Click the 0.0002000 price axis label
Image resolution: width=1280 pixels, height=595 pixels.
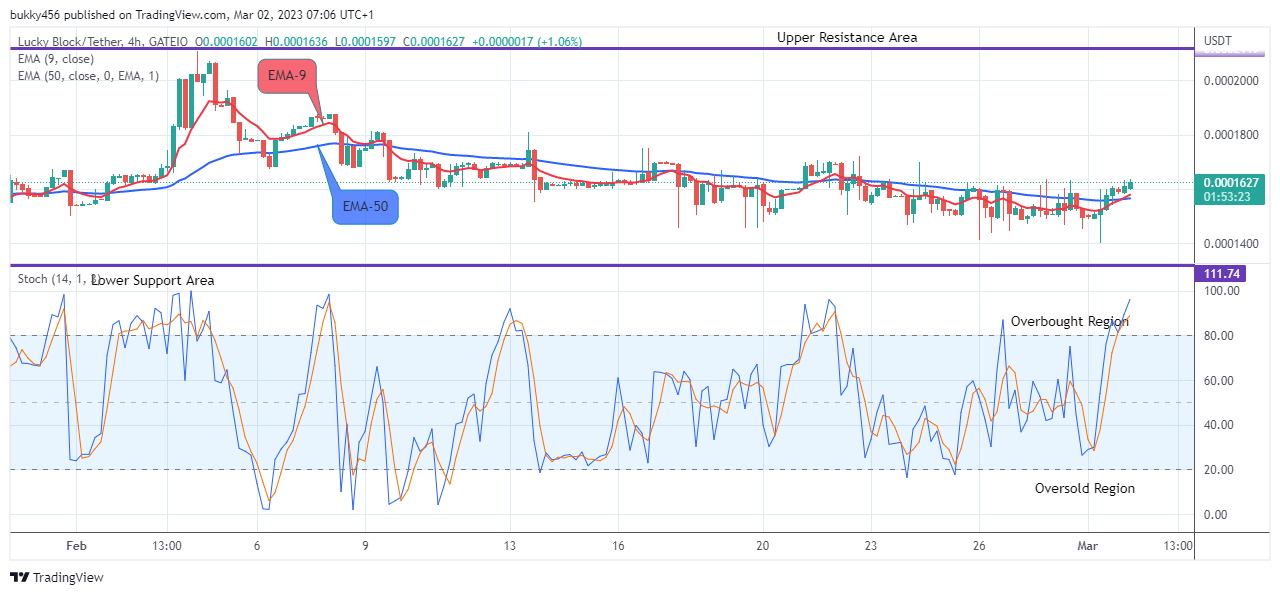1231,80
